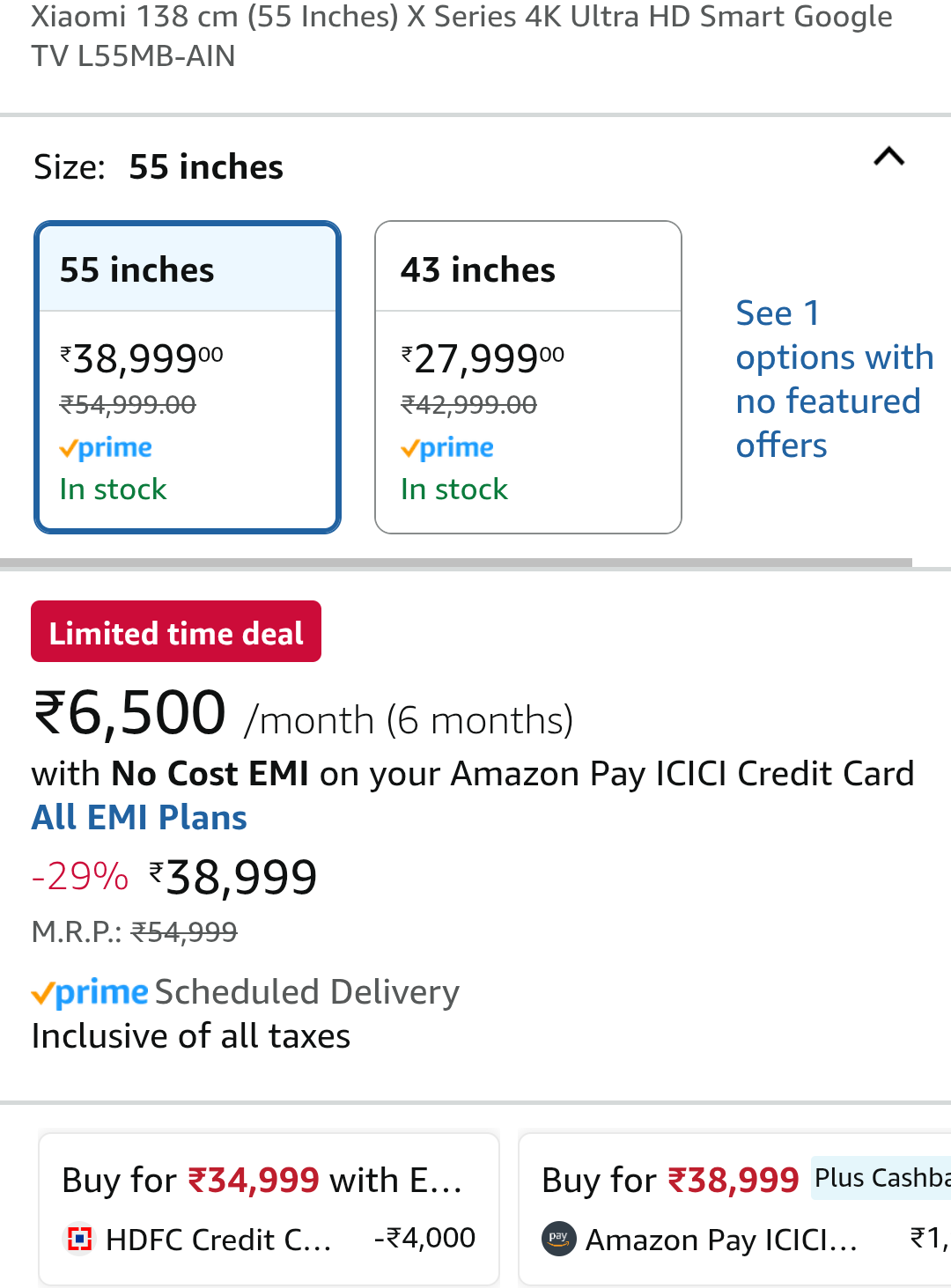
Task: Open the Amazon Pay ICICI ₹38,999 offer card
Action: click(734, 1208)
